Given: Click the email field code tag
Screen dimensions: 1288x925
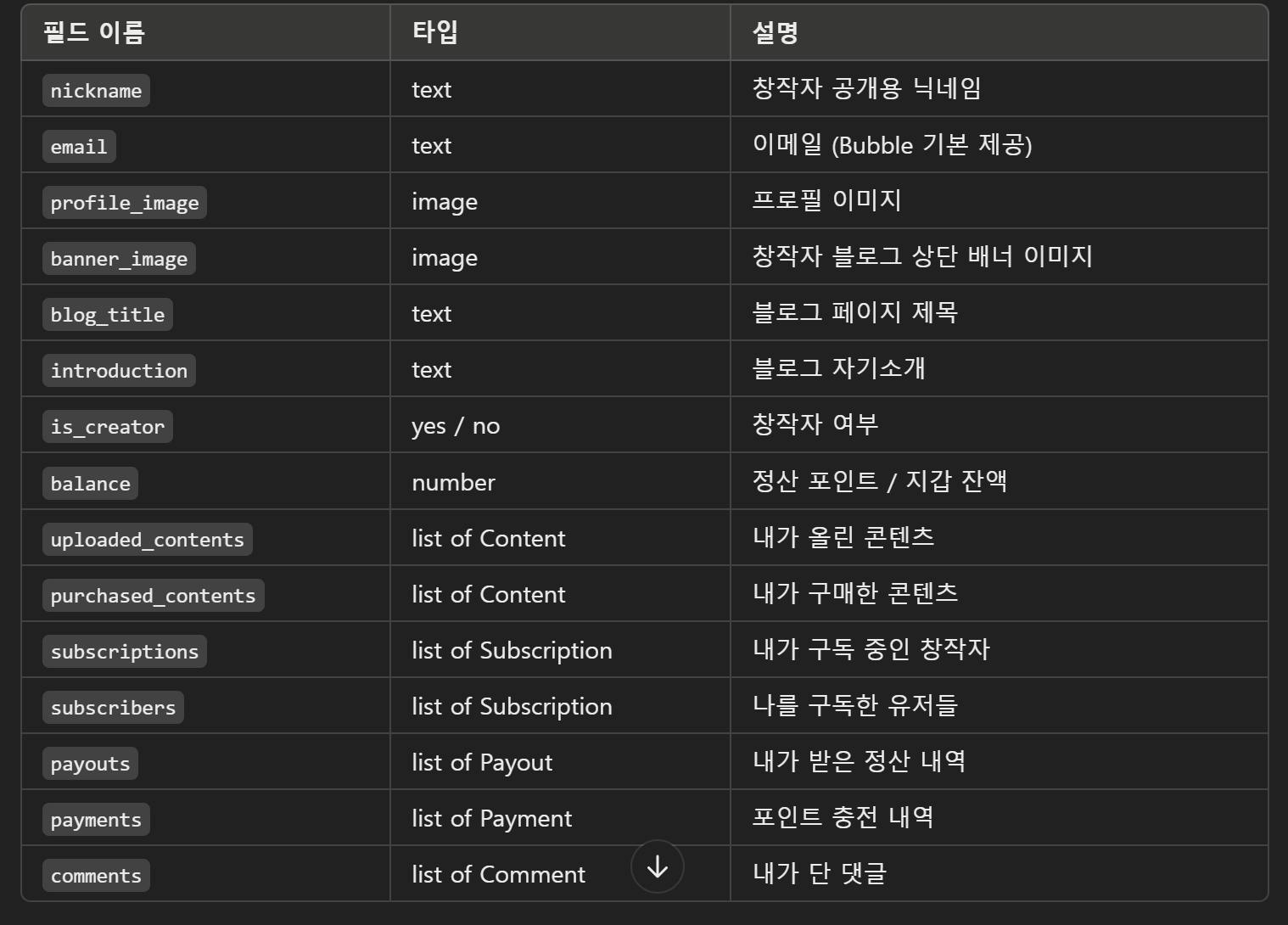Looking at the screenshot, I should pos(79,147).
